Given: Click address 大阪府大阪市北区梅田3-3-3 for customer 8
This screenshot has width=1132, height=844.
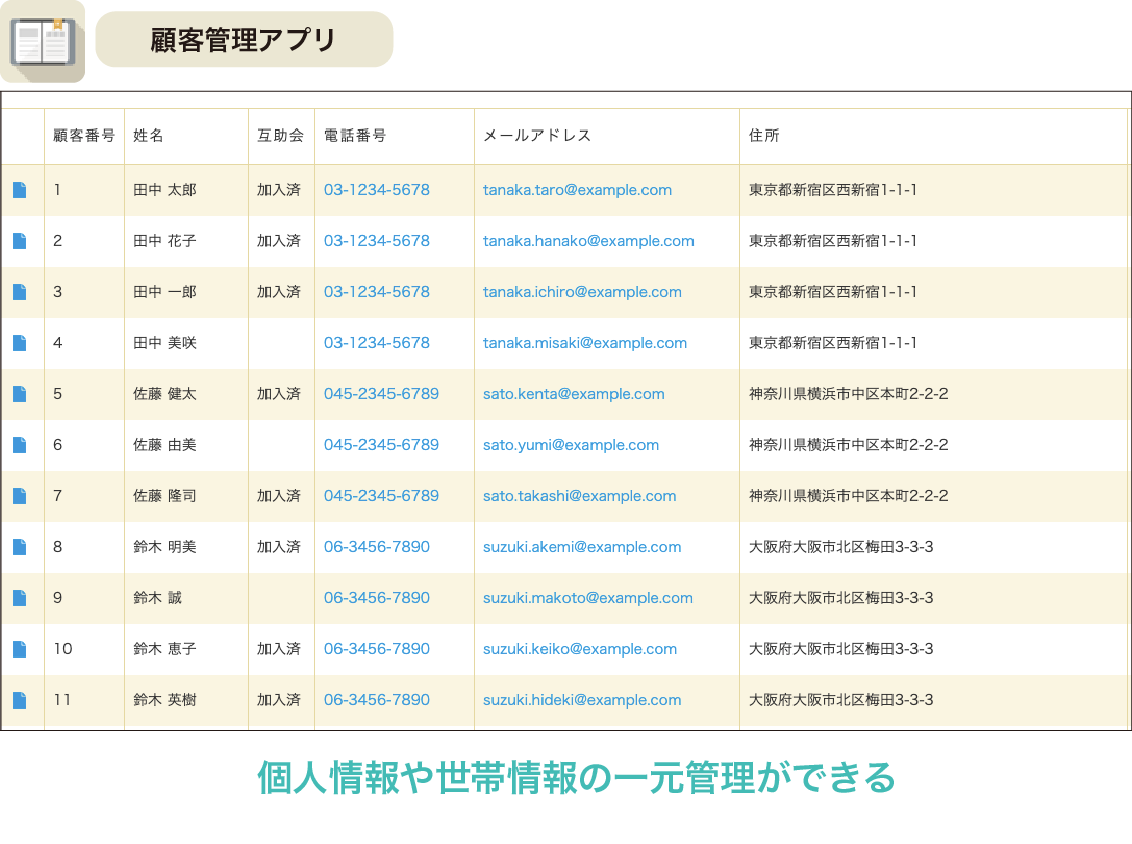Looking at the screenshot, I should point(841,547).
